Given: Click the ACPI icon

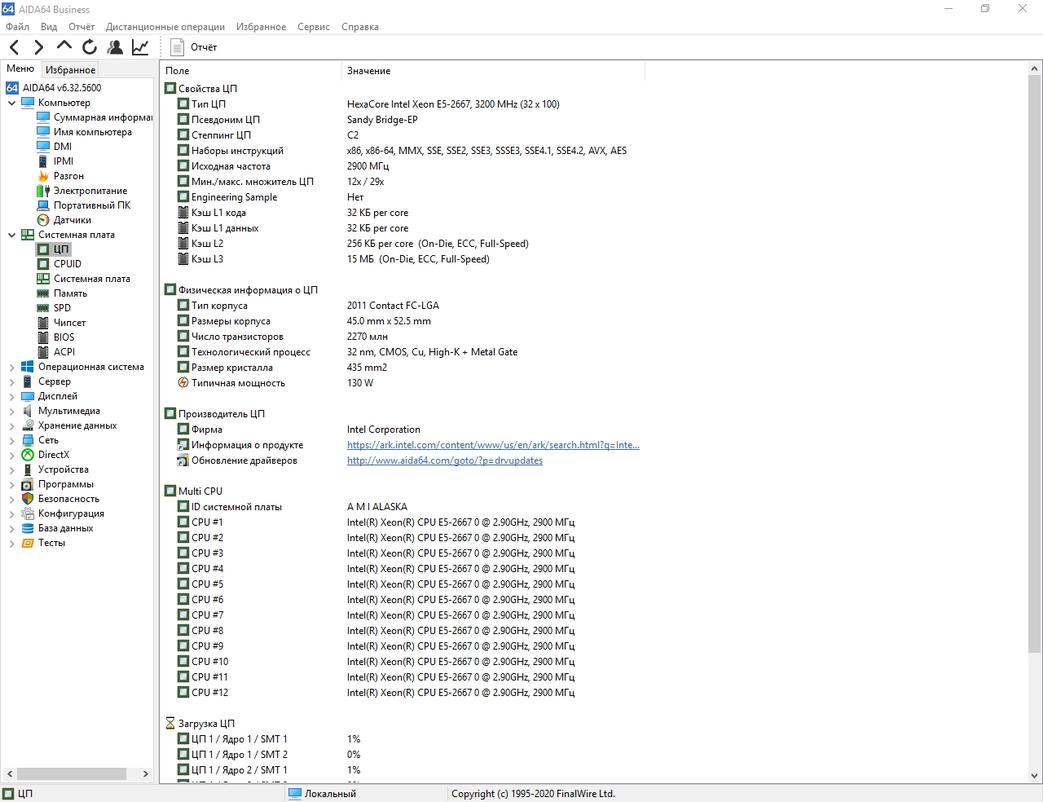Looking at the screenshot, I should pos(43,352).
